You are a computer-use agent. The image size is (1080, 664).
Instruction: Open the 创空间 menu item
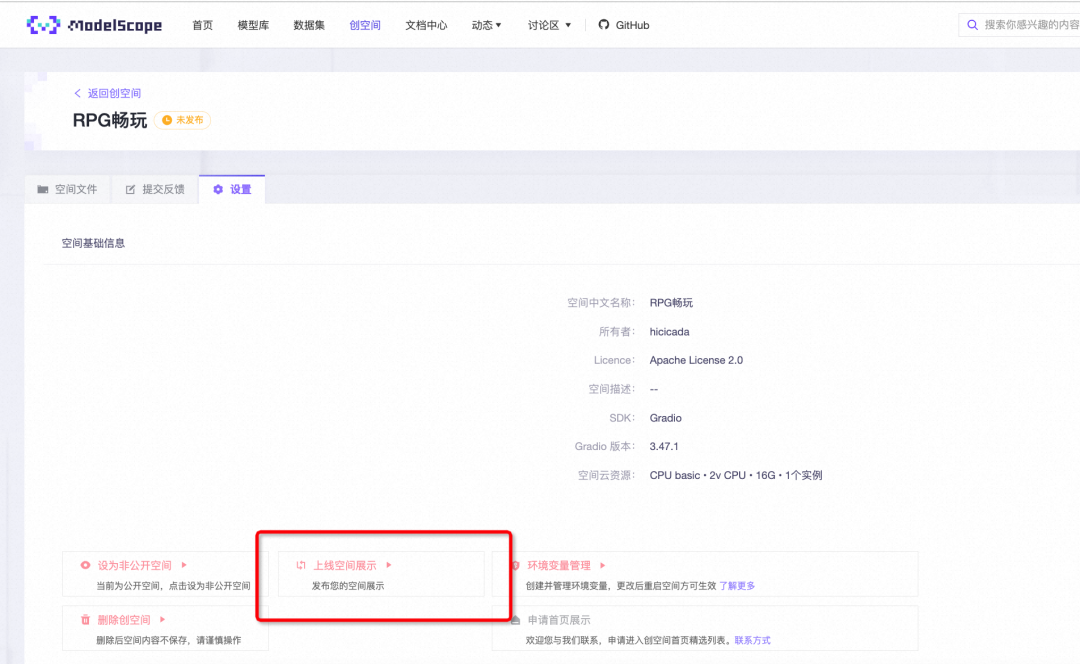[x=364, y=25]
